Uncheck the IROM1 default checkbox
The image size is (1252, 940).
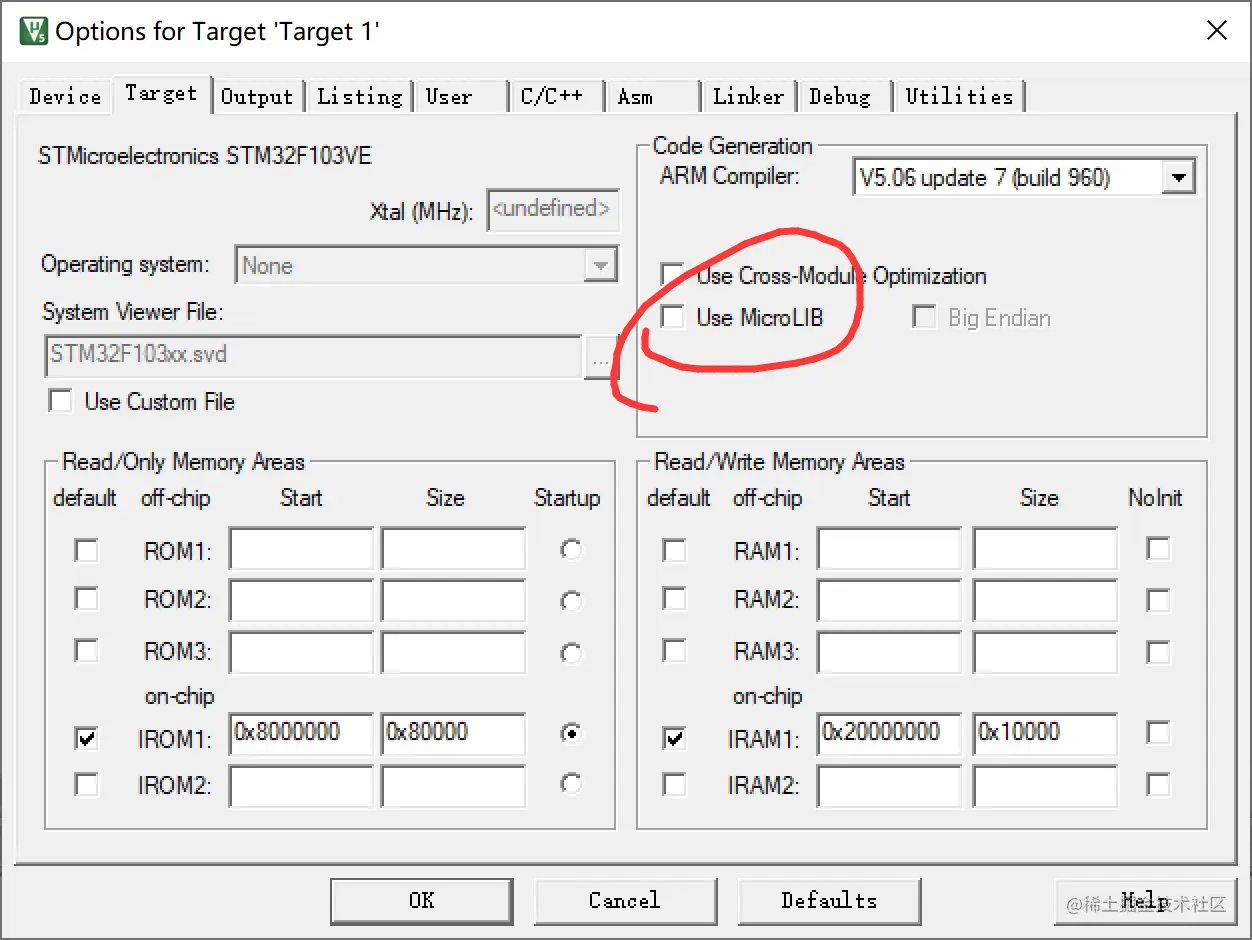coord(87,739)
